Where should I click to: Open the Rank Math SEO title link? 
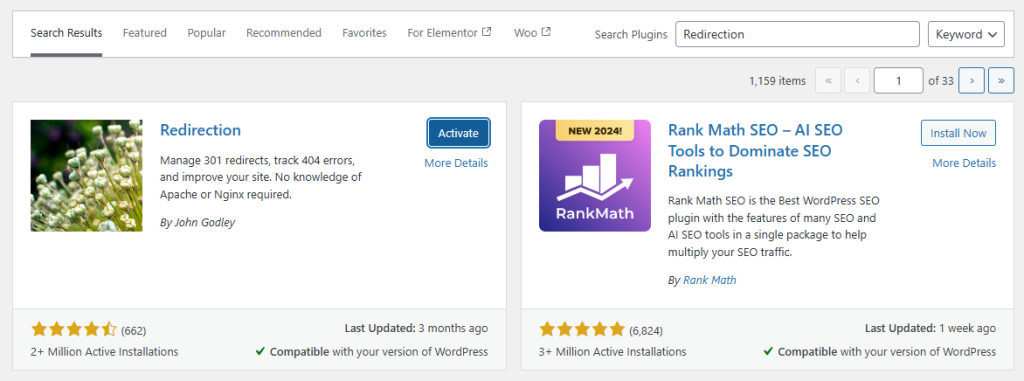point(755,150)
